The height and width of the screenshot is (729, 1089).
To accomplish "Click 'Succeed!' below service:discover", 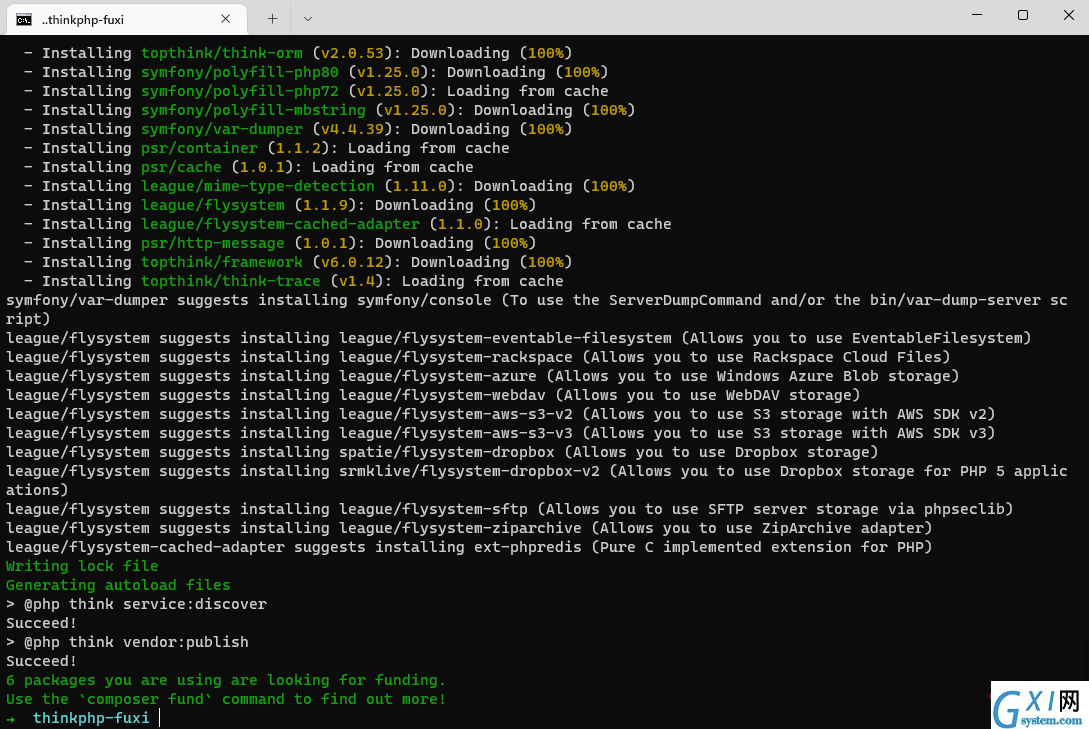I will [x=41, y=623].
